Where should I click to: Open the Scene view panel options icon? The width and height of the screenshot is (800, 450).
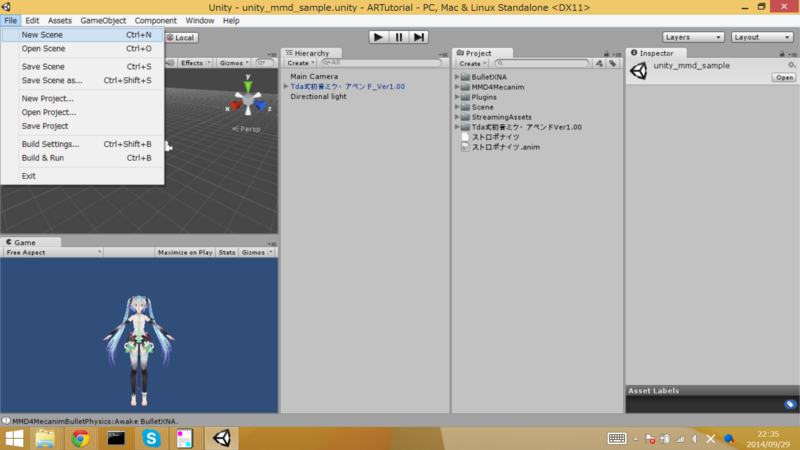pyautogui.click(x=272, y=54)
